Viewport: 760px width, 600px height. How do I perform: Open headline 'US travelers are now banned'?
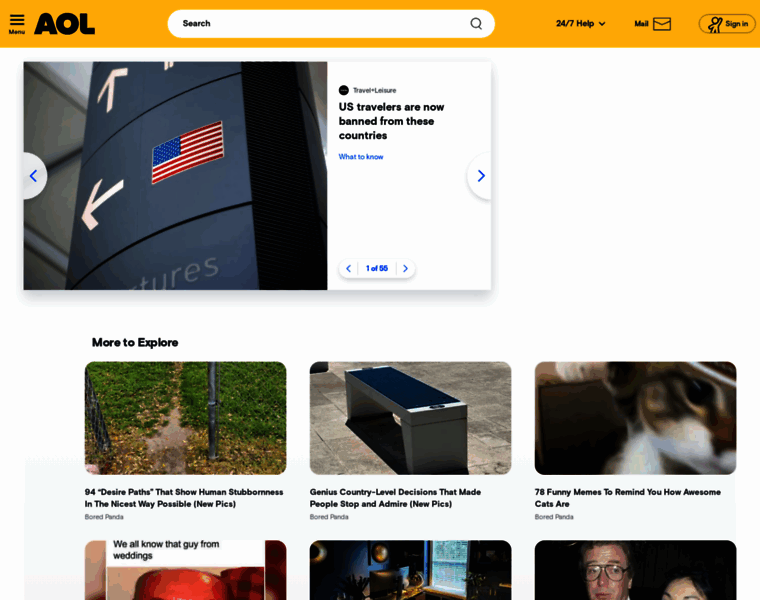391,121
